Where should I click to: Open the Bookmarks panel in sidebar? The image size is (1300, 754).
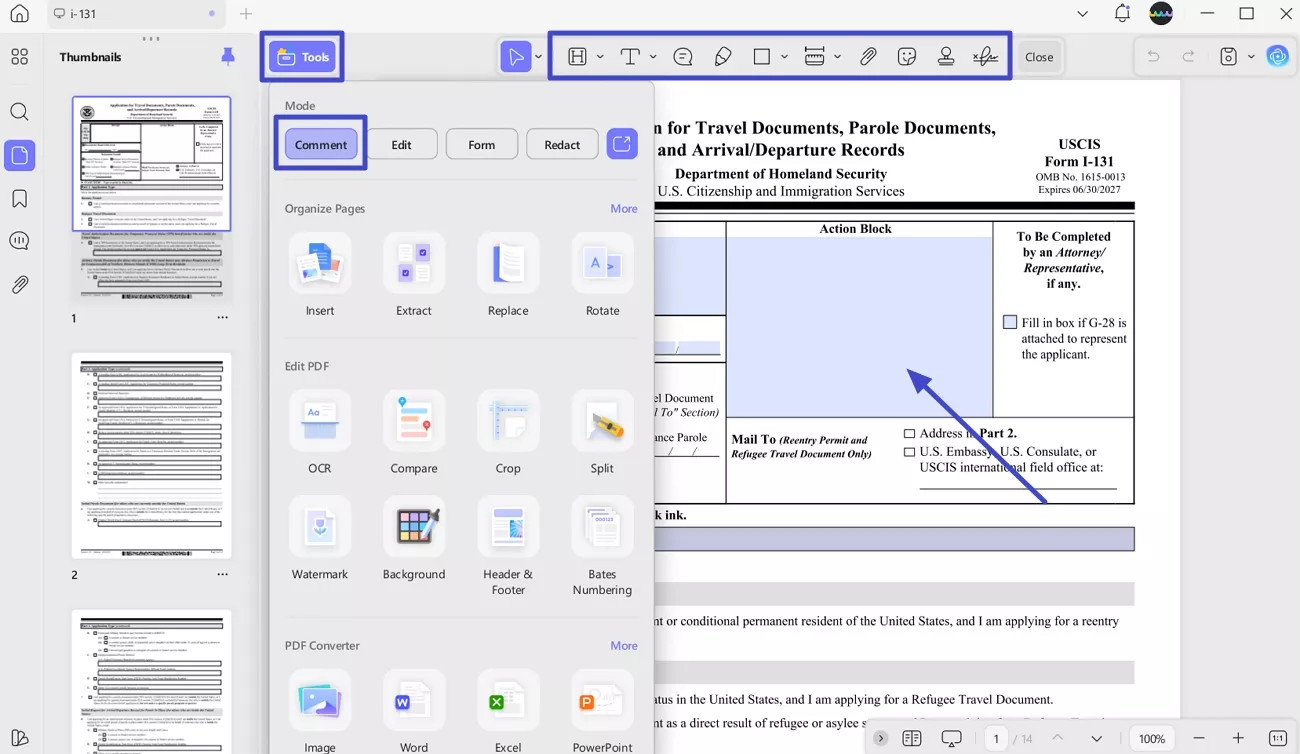19,198
